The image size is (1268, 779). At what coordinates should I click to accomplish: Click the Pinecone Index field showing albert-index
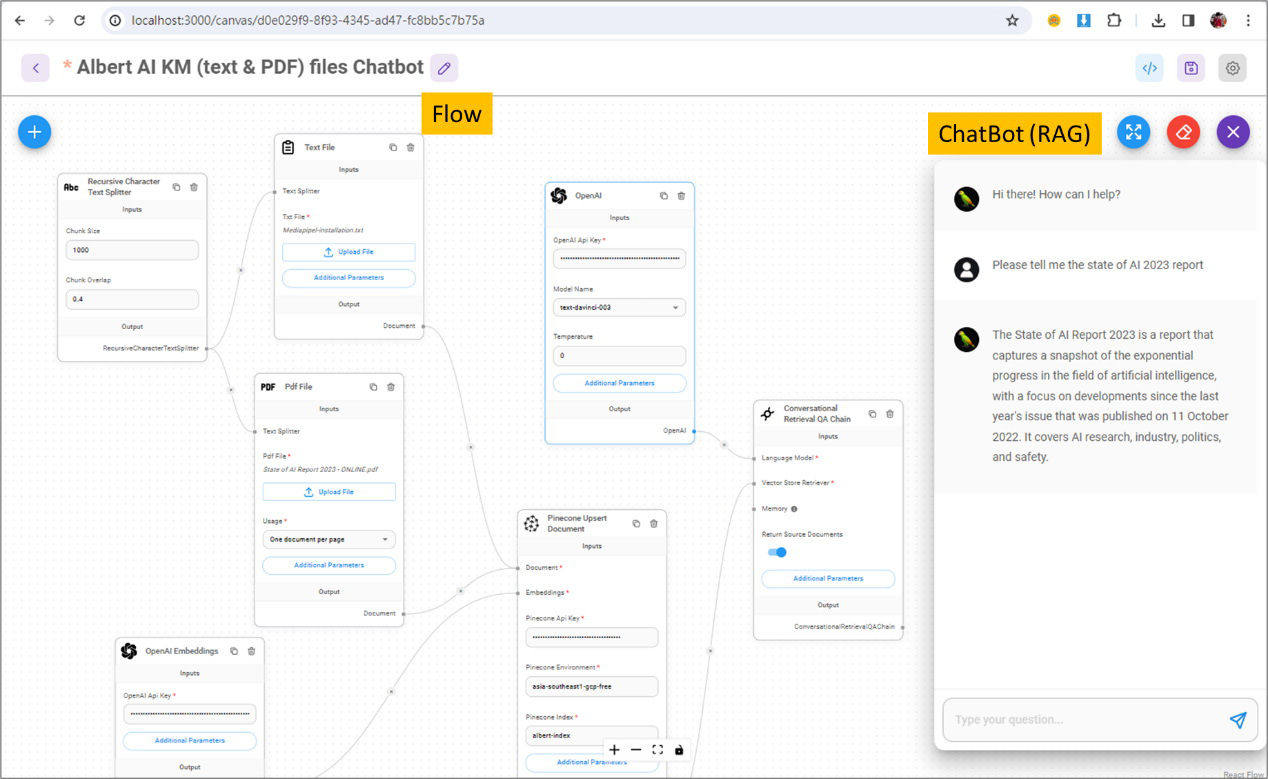[x=592, y=735]
